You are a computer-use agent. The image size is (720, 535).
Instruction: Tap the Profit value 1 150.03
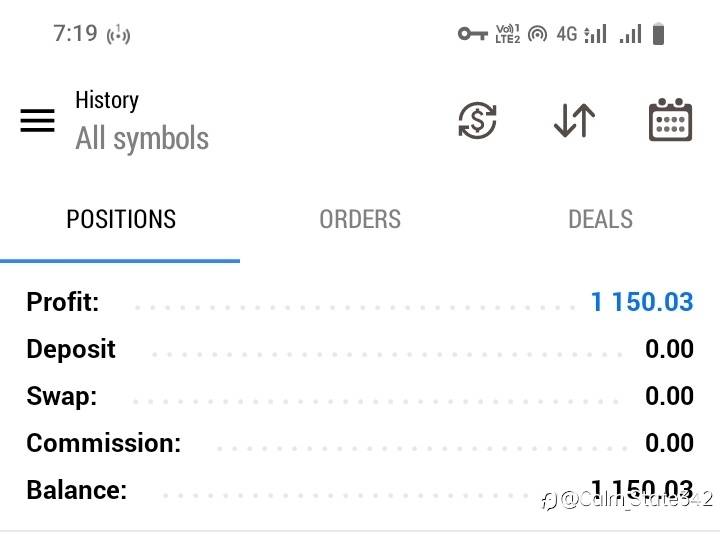(x=642, y=302)
